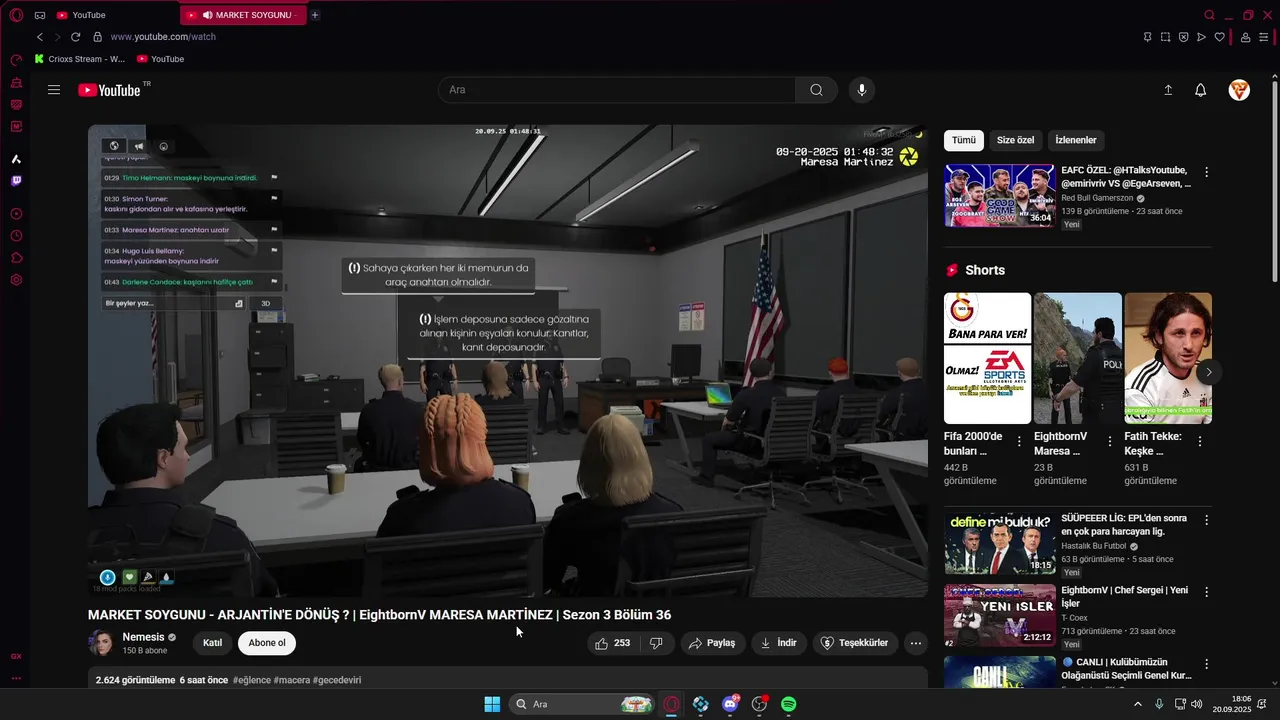Open options for SÜÜPEEER LİG video
This screenshot has height=720, width=1280.
(x=1206, y=520)
